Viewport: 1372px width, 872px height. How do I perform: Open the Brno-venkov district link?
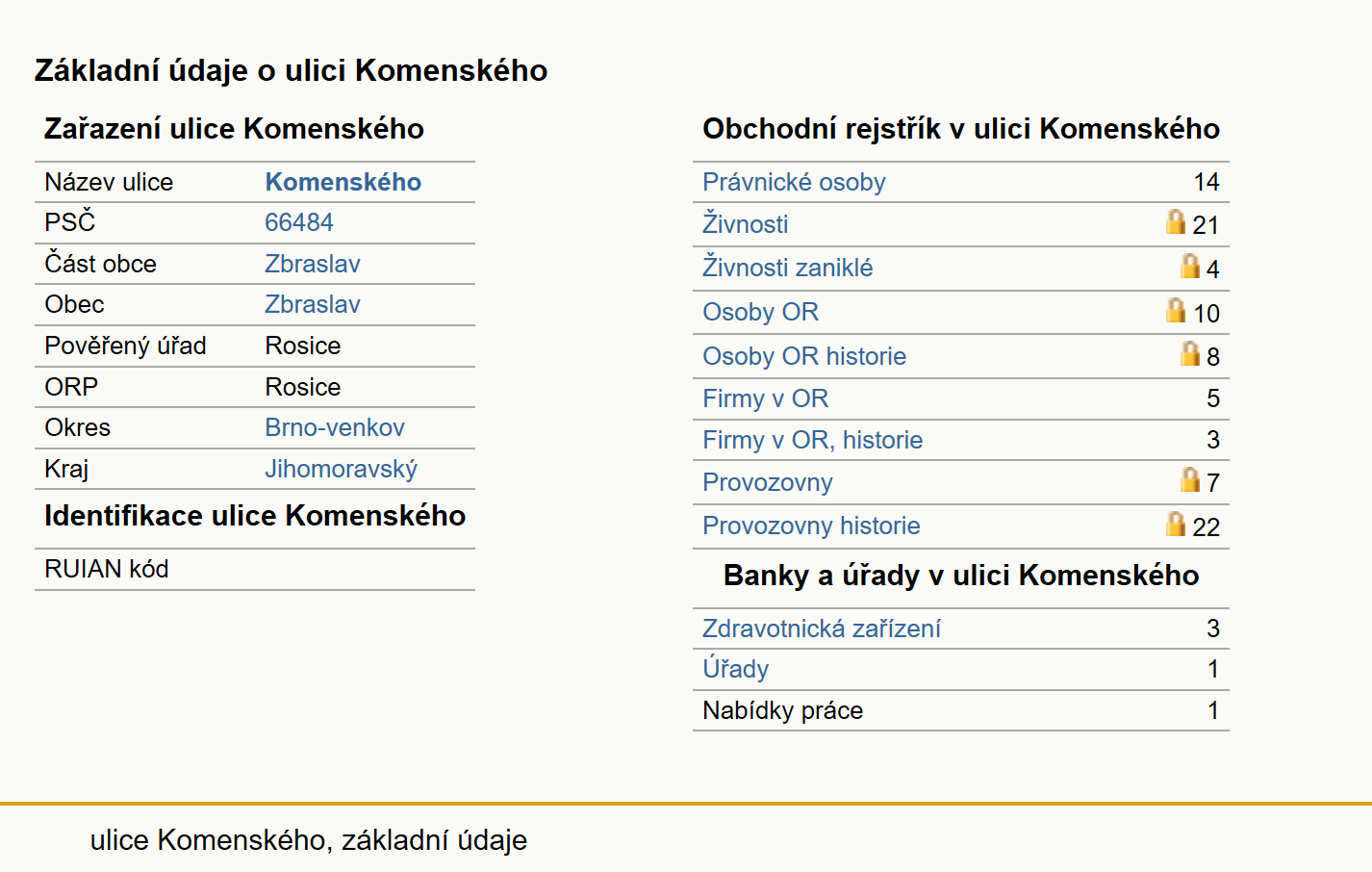(335, 427)
